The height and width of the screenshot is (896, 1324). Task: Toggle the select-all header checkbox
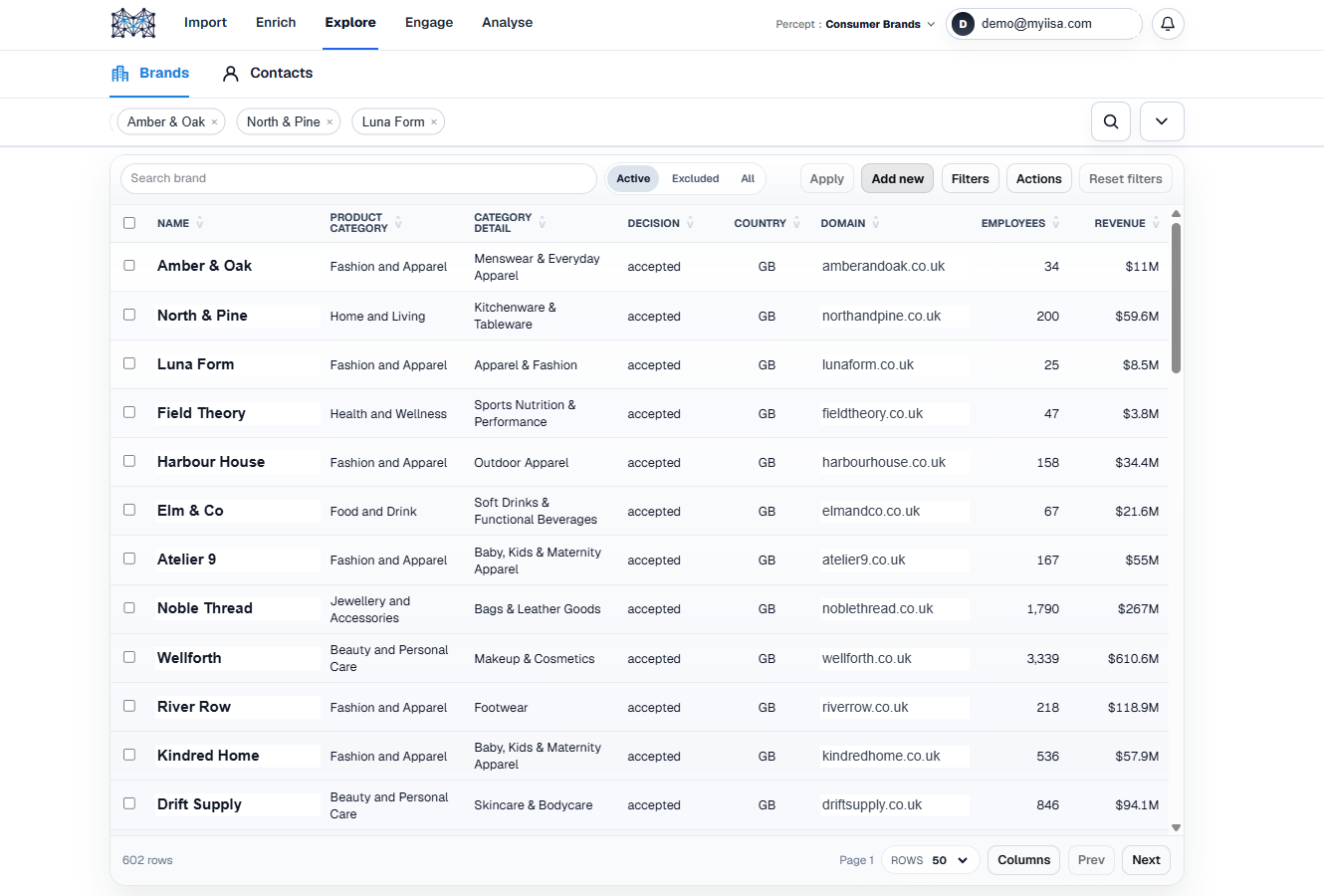click(x=129, y=223)
